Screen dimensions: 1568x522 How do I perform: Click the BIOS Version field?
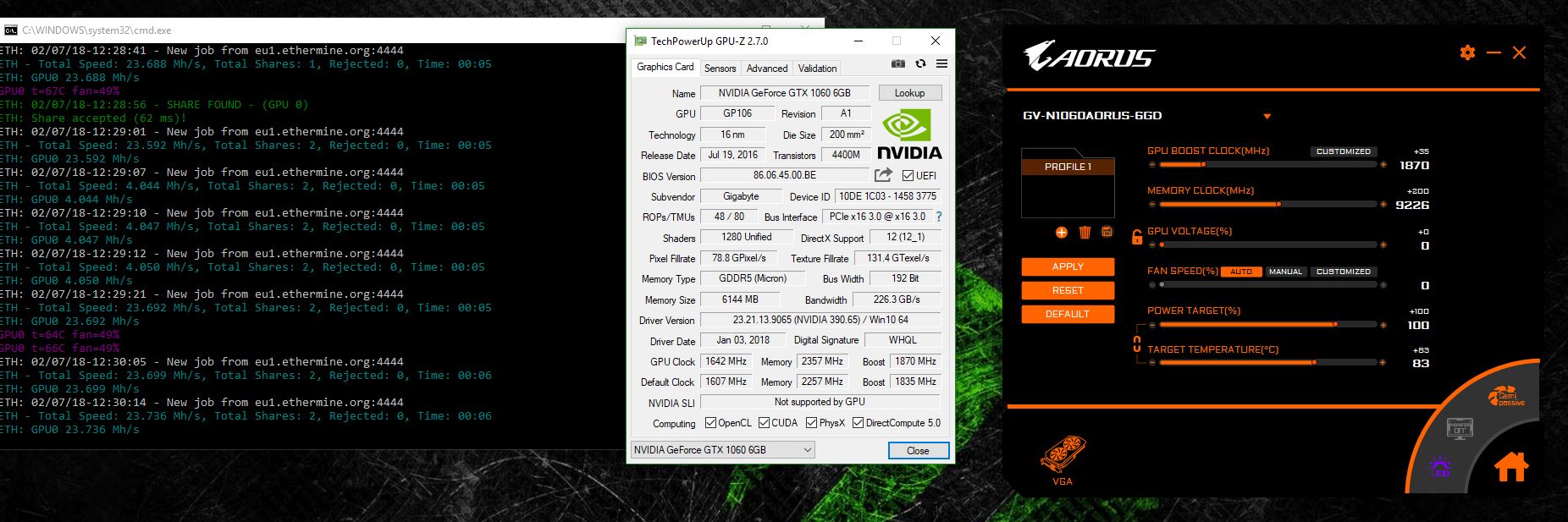[x=785, y=176]
